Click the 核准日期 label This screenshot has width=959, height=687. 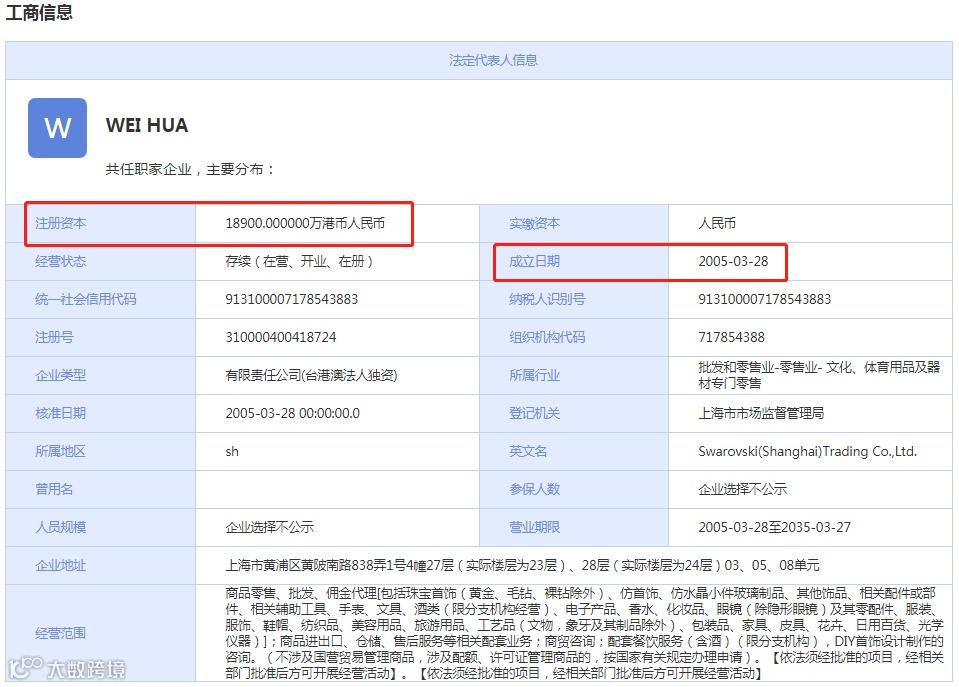coord(61,413)
